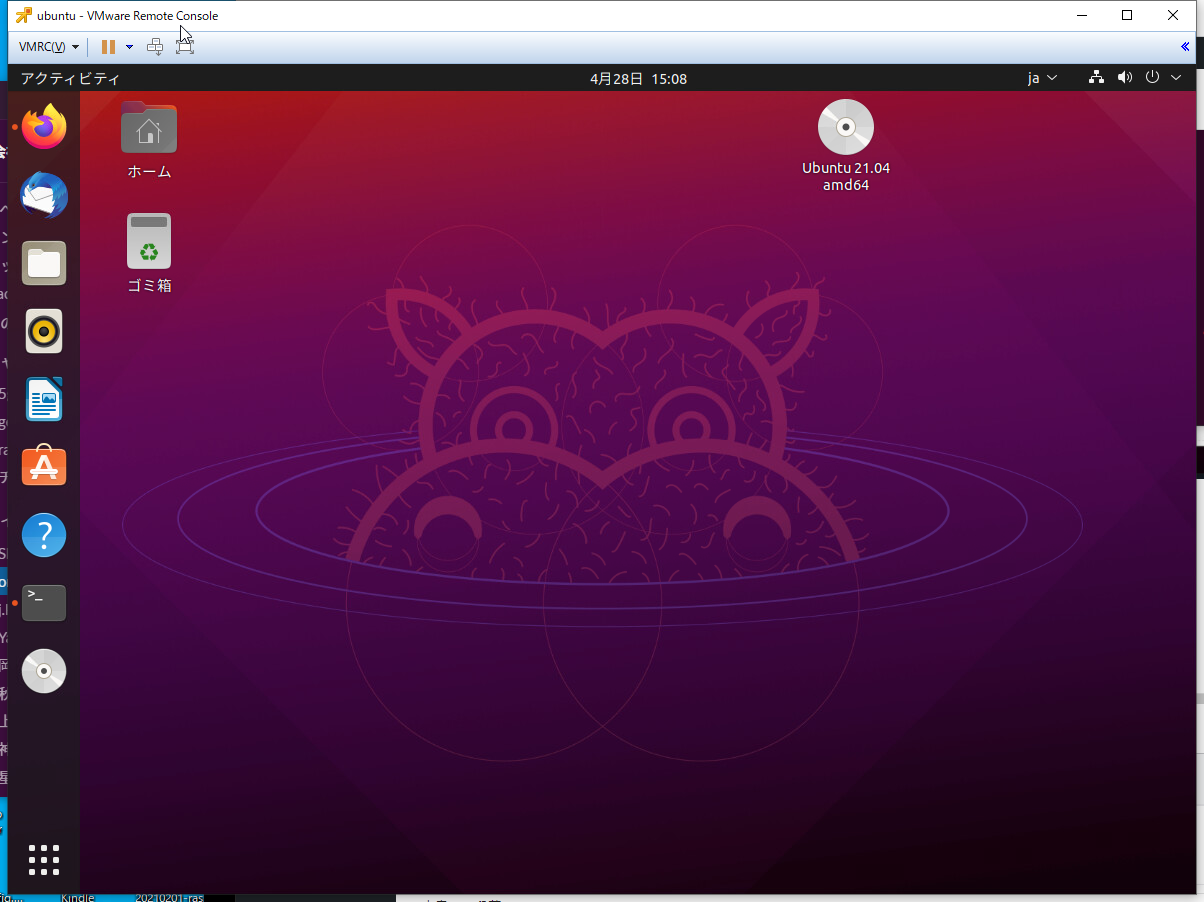Expand the power options dropdown arrow
Screen dimensions: 1204x902
(x=129, y=47)
